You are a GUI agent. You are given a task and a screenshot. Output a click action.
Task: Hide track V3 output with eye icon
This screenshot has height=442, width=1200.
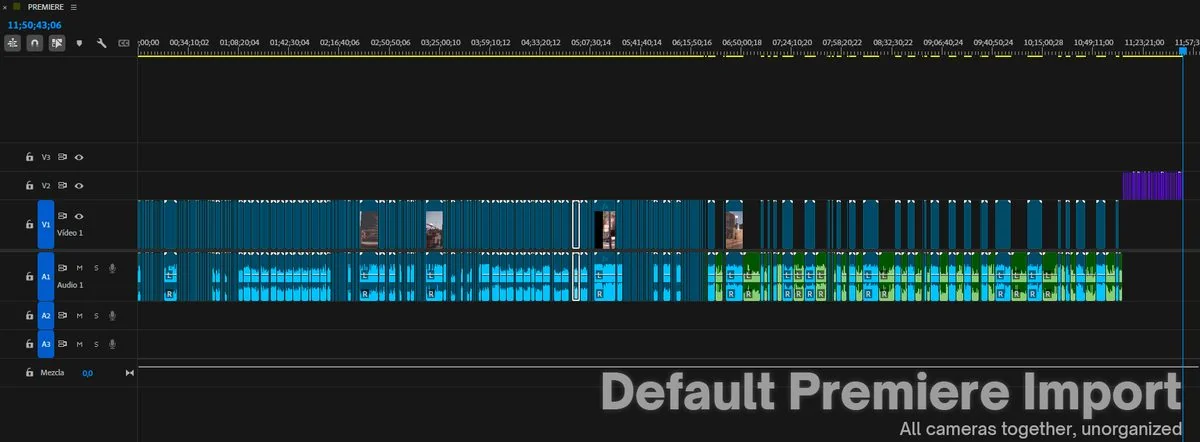point(79,157)
